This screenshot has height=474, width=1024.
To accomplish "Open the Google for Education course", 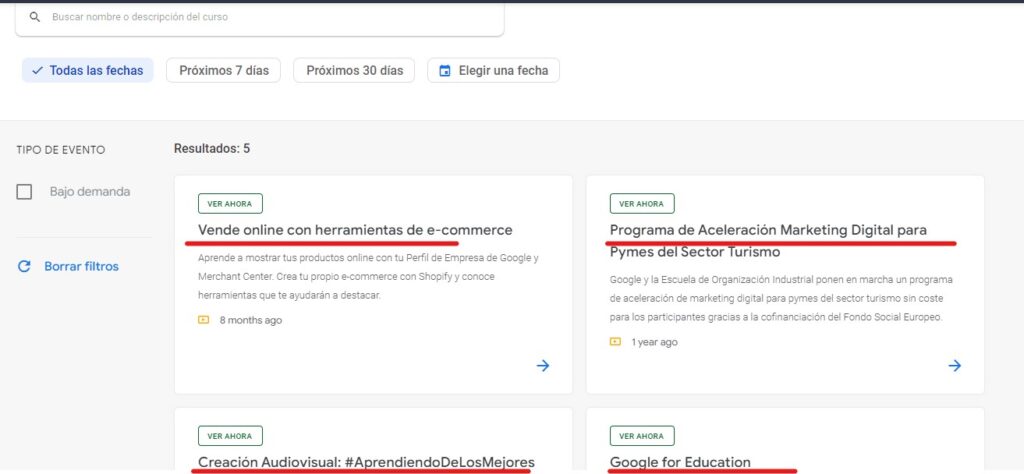I will pyautogui.click(x=680, y=461).
